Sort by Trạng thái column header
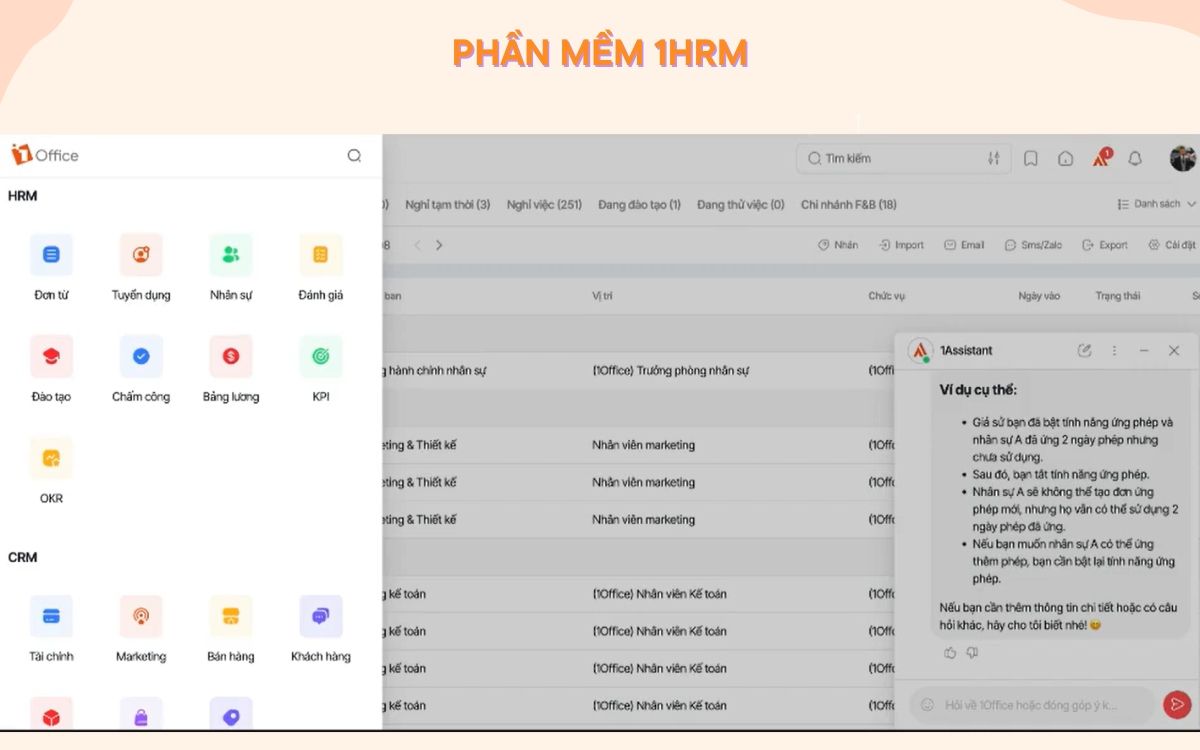Image resolution: width=1200 pixels, height=750 pixels. tap(1118, 296)
